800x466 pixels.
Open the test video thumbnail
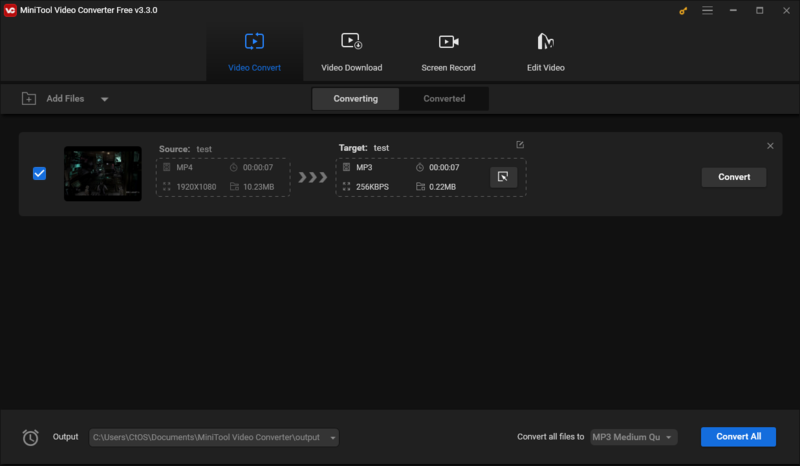click(x=103, y=174)
